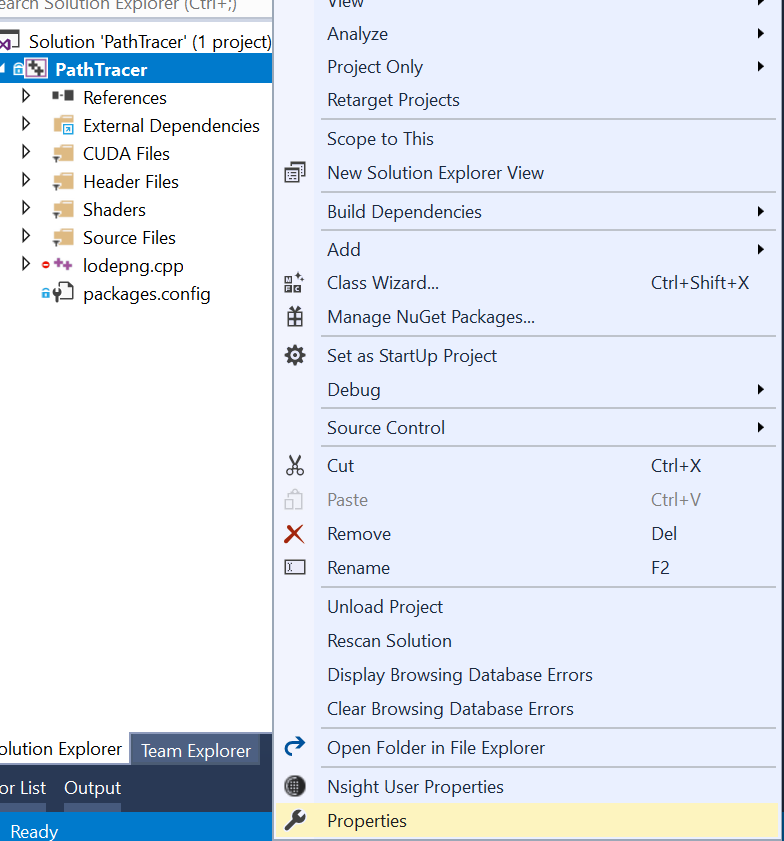
Task: Click the Shaders folder icon
Action: (x=63, y=209)
